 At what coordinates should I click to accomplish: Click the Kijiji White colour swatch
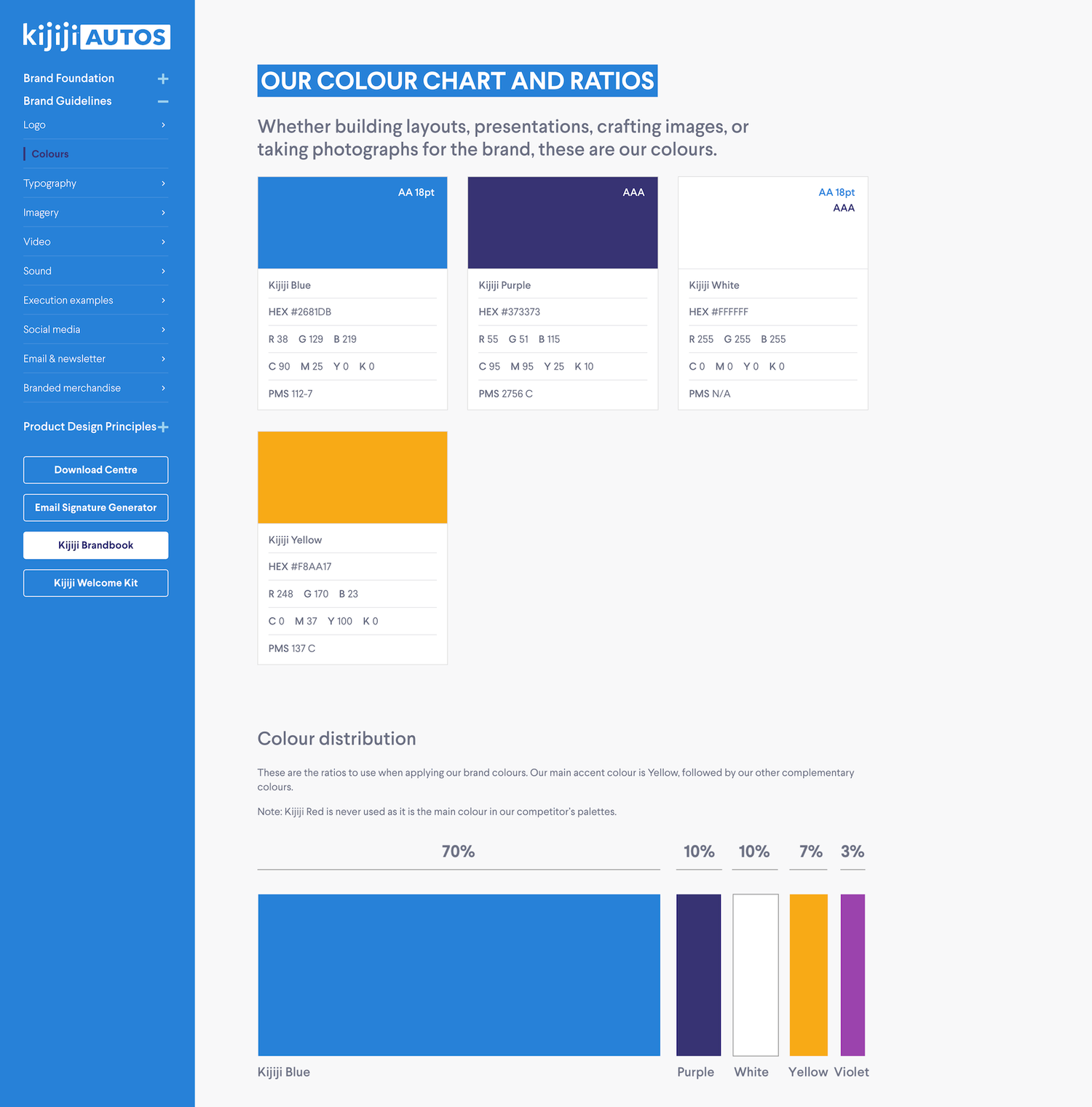pyautogui.click(x=773, y=223)
